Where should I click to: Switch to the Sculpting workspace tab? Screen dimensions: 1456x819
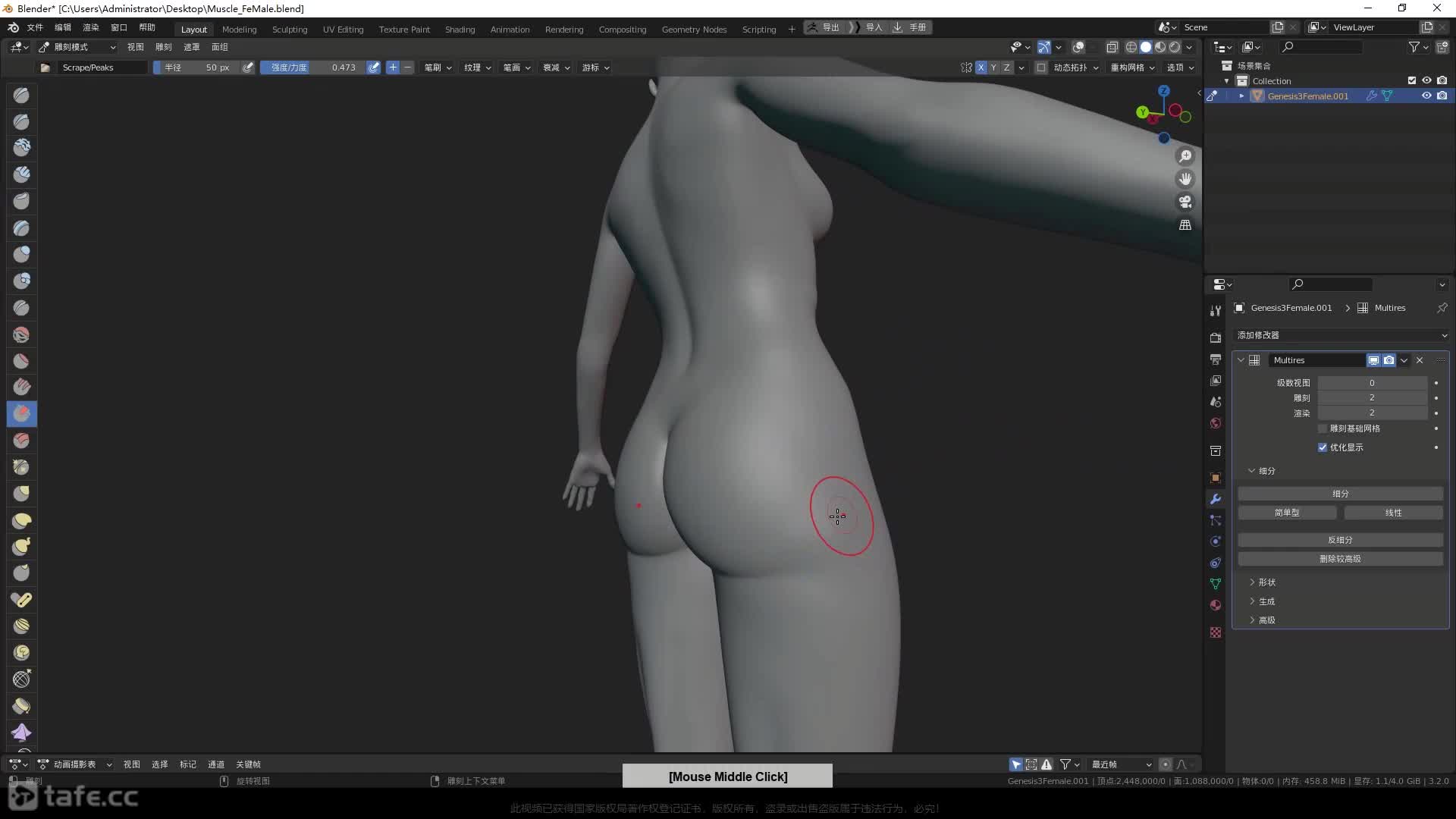click(290, 29)
